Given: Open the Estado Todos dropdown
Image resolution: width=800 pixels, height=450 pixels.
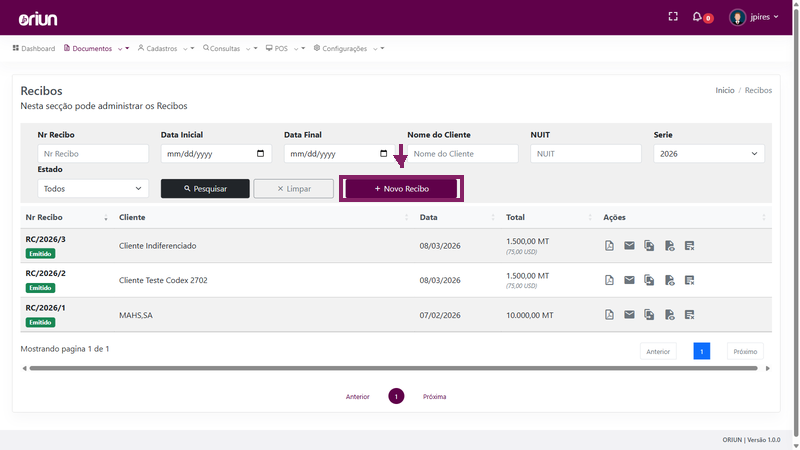Looking at the screenshot, I should [93, 189].
